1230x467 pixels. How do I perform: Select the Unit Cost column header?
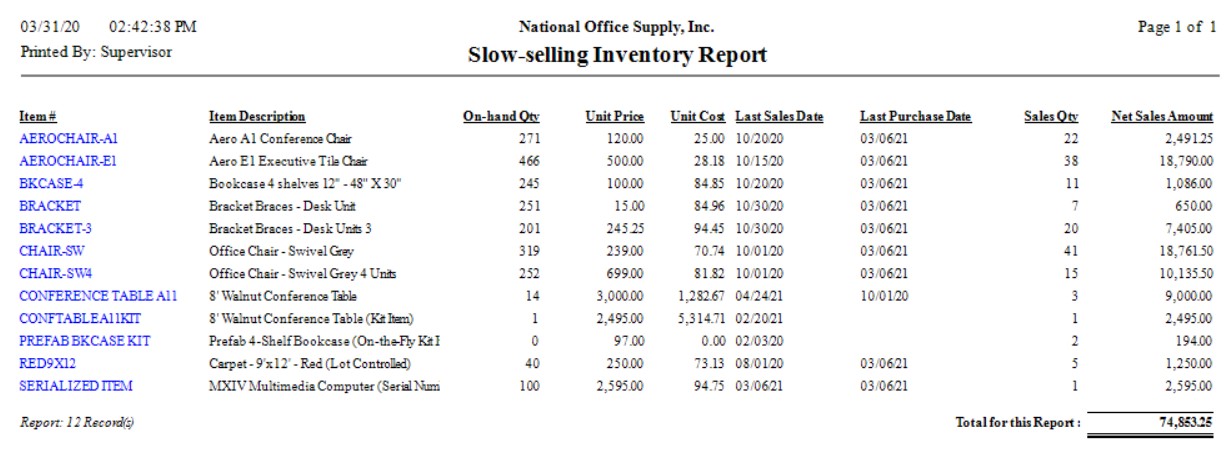click(697, 117)
